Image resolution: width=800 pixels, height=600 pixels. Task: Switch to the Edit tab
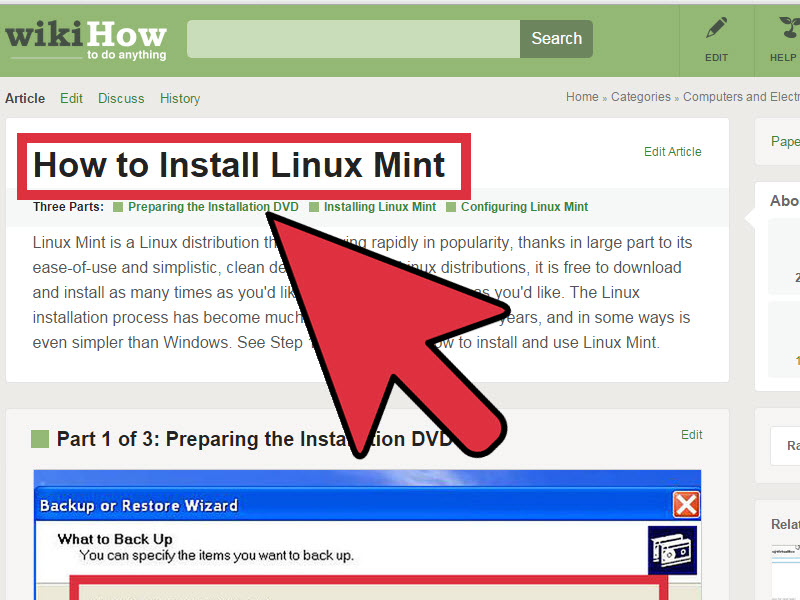71,98
